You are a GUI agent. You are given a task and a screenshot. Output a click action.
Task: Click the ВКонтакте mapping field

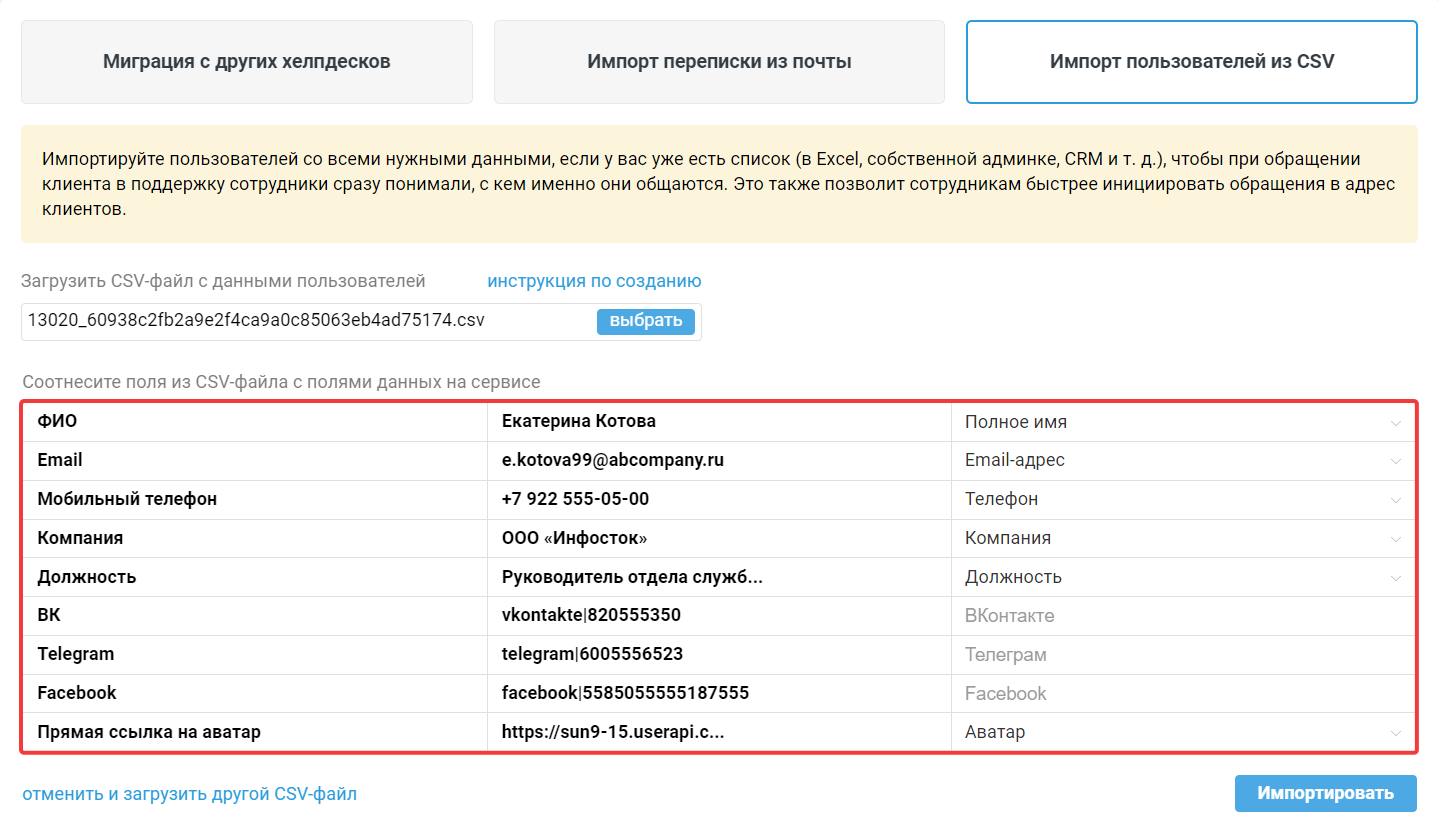pyautogui.click(x=1183, y=616)
